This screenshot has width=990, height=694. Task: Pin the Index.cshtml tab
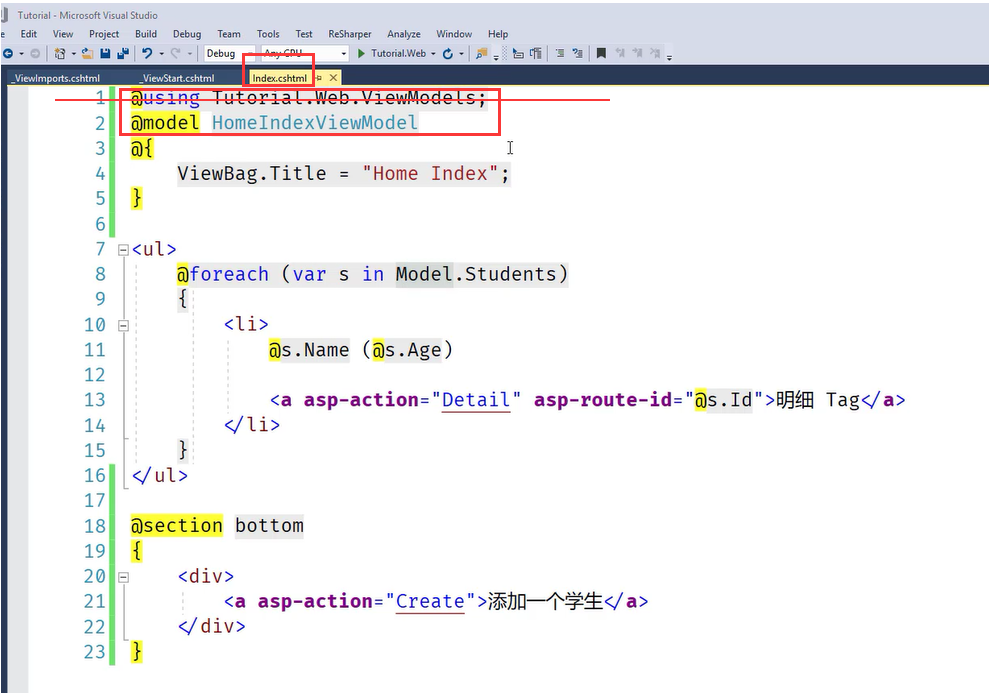319,78
